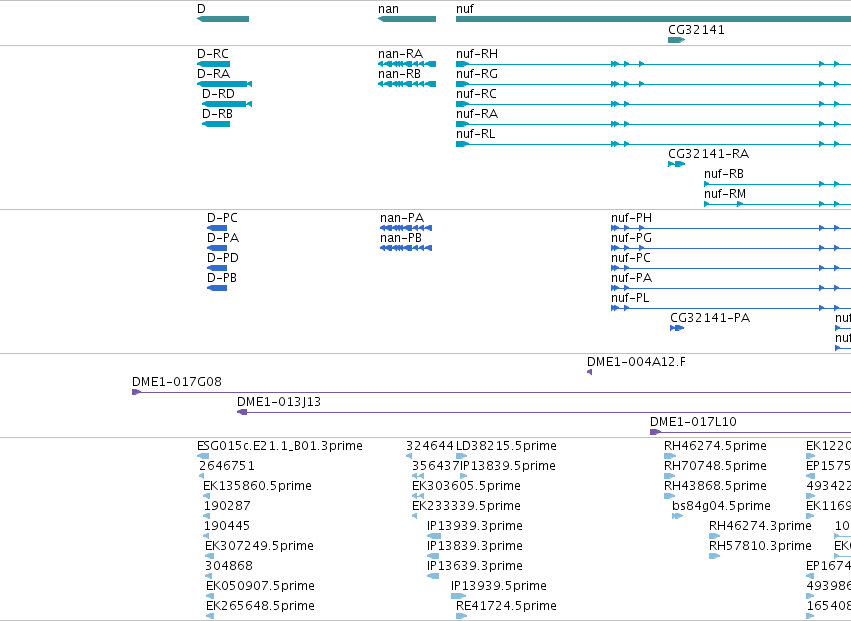Select EST EK303605.5prime
This screenshot has width=851, height=621.
418,496
